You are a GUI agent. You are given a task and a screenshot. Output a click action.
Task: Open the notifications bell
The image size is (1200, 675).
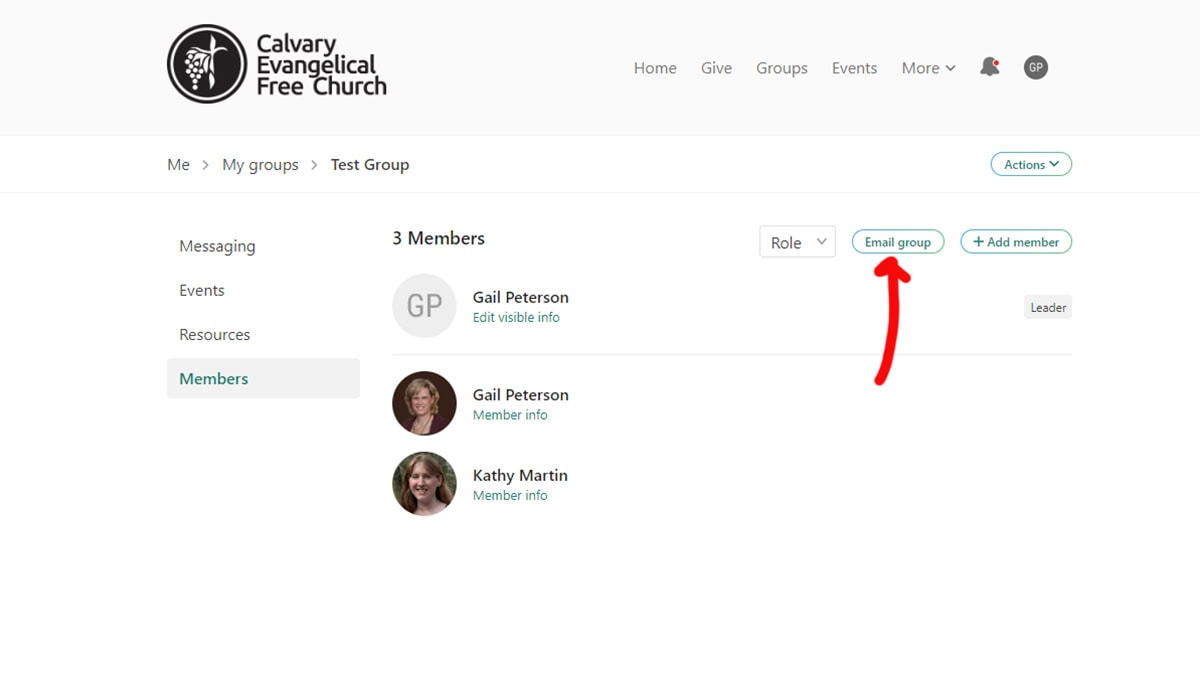point(989,67)
